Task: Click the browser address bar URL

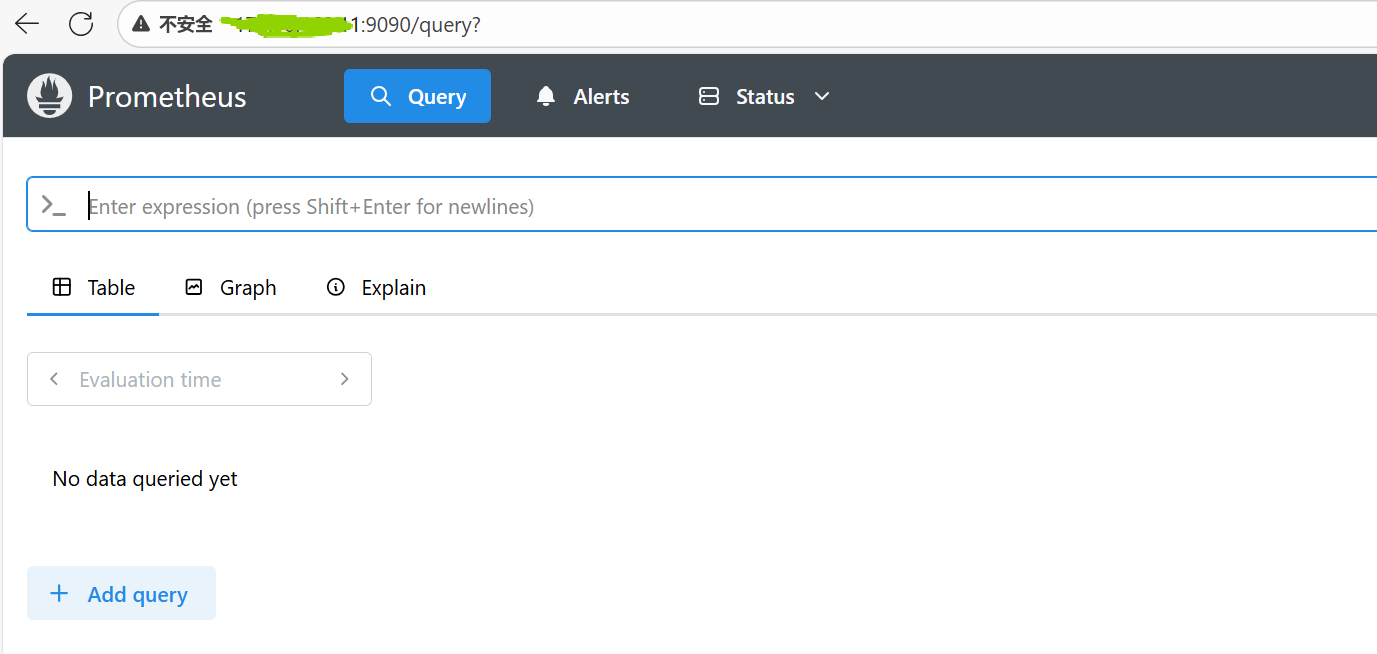Action: 350,25
